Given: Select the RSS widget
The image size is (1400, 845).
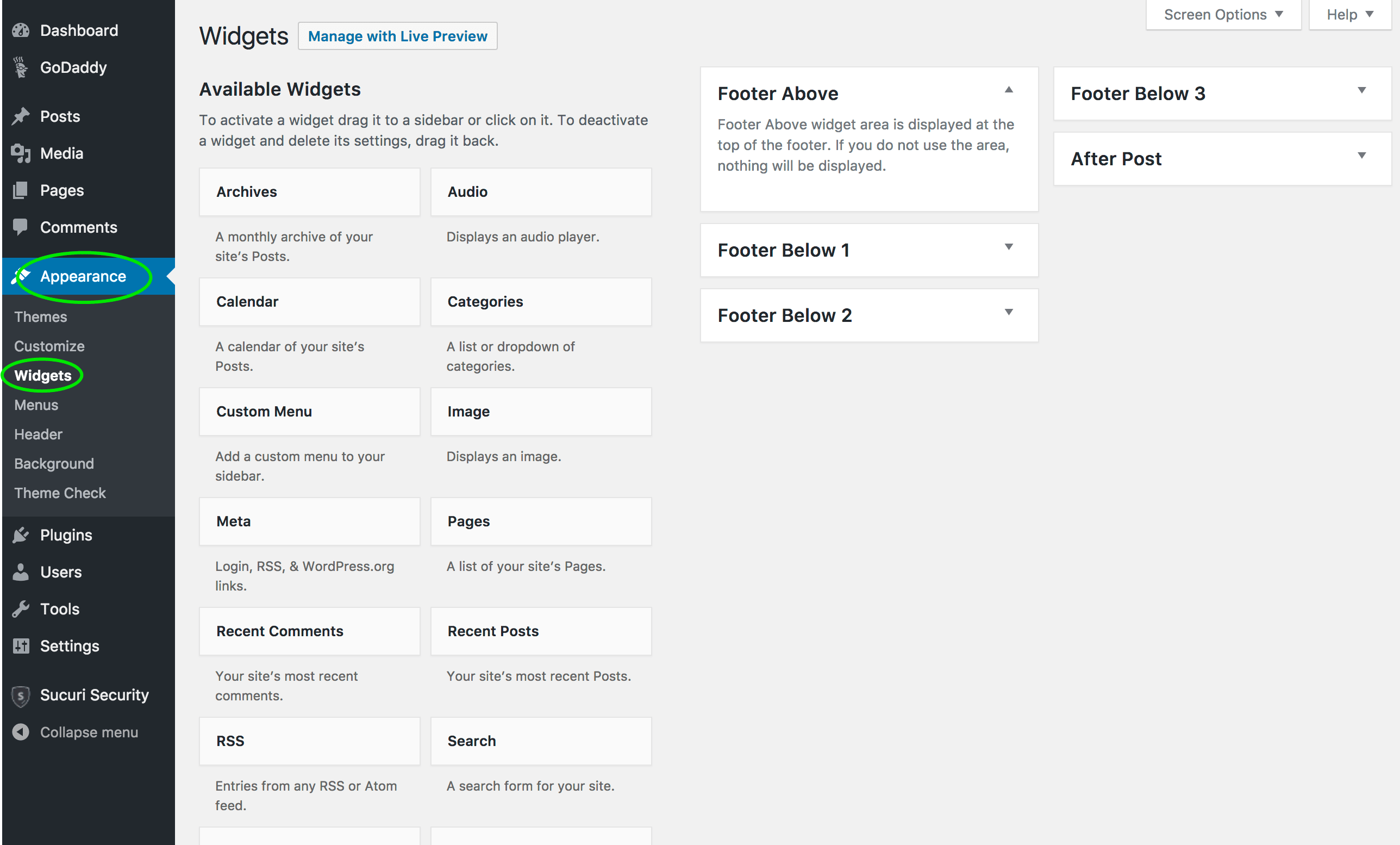Looking at the screenshot, I should [x=310, y=741].
